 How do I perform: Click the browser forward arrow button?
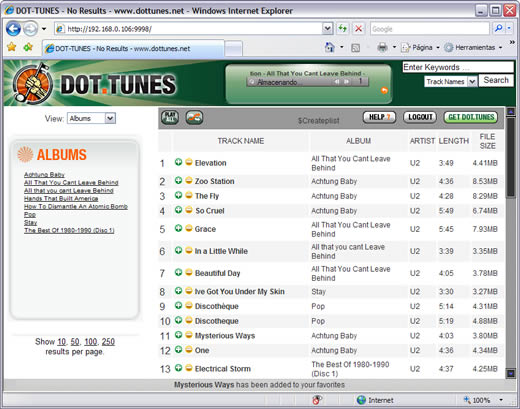tap(30, 29)
